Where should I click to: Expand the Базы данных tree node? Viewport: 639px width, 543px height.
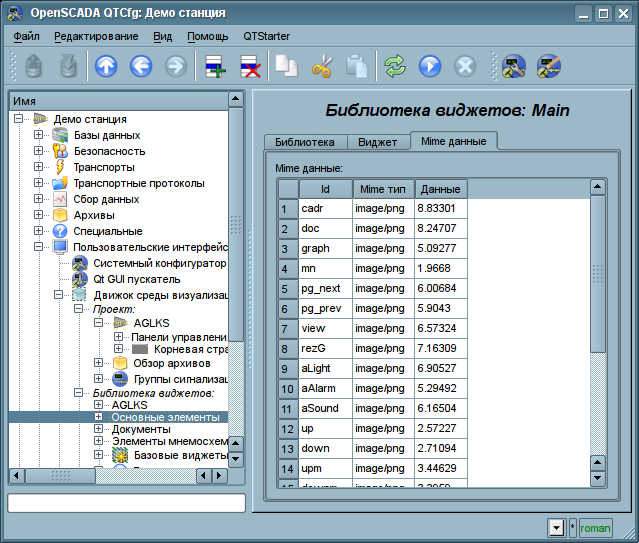point(38,135)
